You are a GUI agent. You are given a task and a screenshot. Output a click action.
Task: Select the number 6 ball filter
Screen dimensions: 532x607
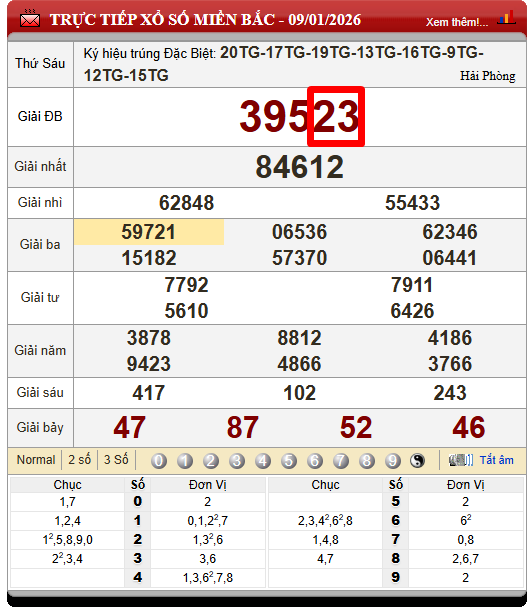(314, 461)
